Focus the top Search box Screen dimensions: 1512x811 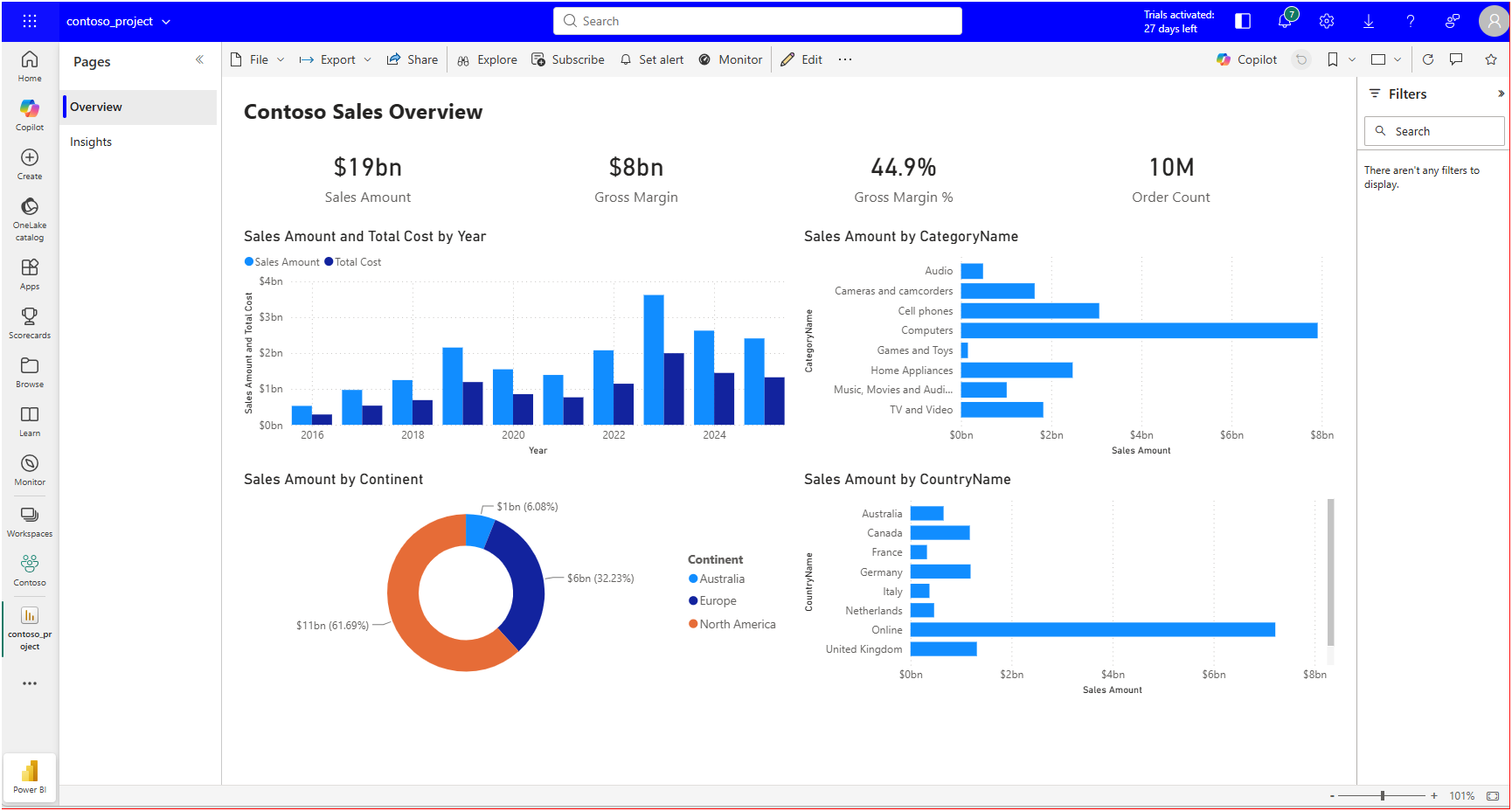pyautogui.click(x=758, y=21)
